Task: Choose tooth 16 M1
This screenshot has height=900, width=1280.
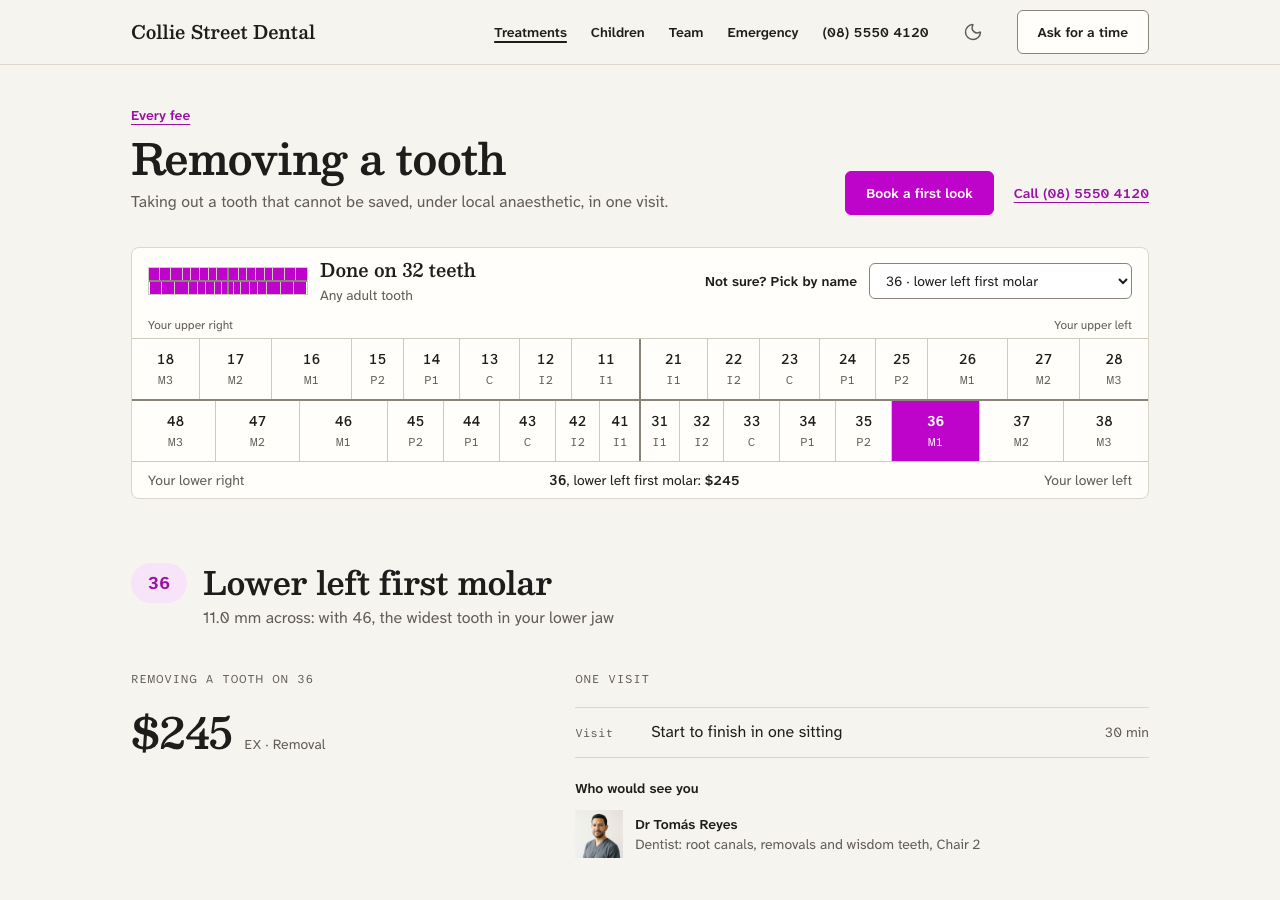Action: click(x=312, y=369)
